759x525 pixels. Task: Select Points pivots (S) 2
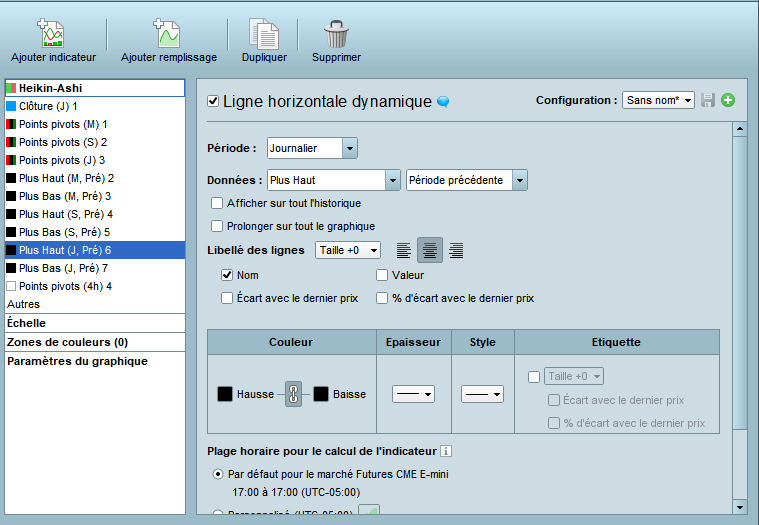[95, 142]
